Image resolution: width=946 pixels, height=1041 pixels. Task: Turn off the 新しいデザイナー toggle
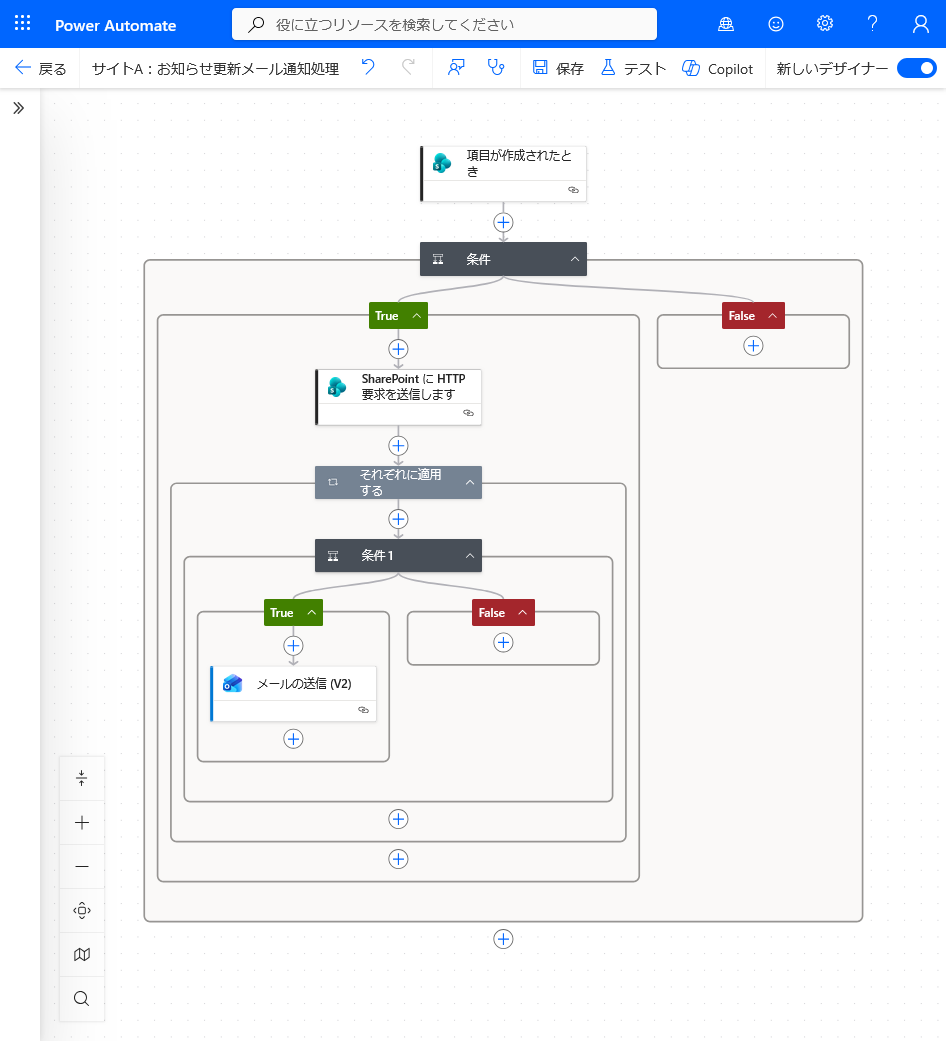[x=916, y=68]
